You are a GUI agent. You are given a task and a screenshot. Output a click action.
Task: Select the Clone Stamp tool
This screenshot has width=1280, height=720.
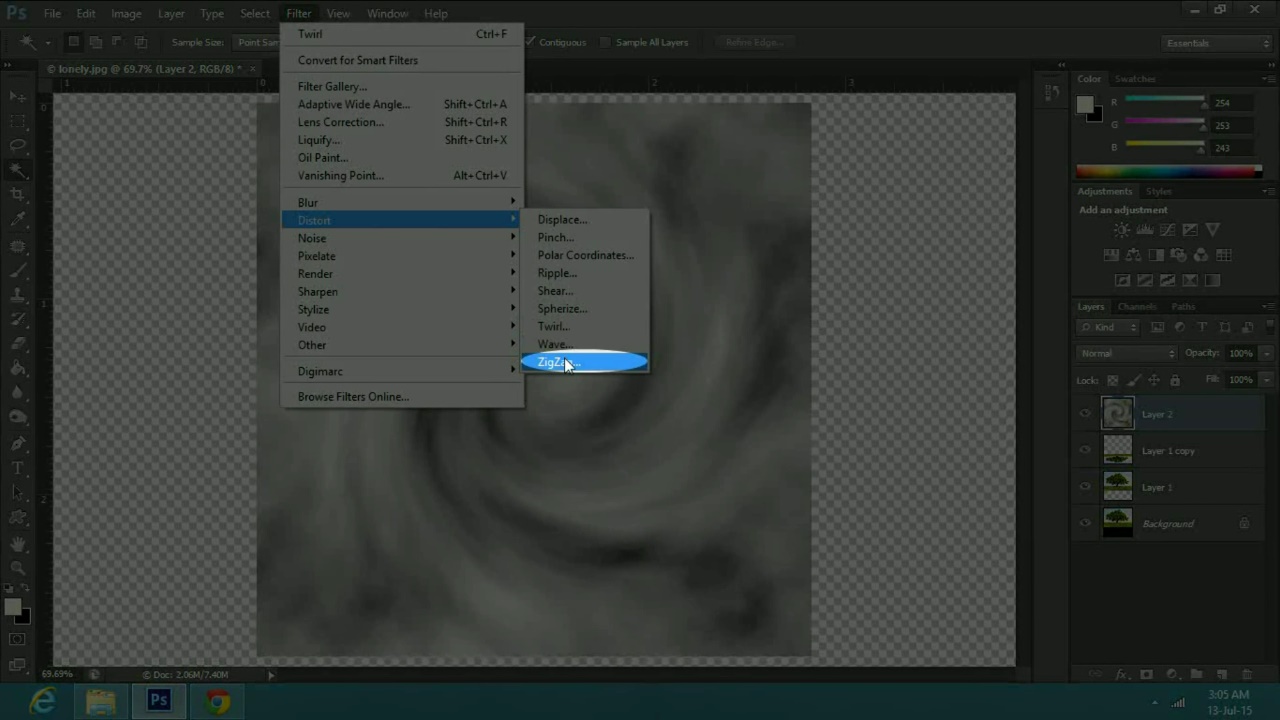pyautogui.click(x=18, y=295)
